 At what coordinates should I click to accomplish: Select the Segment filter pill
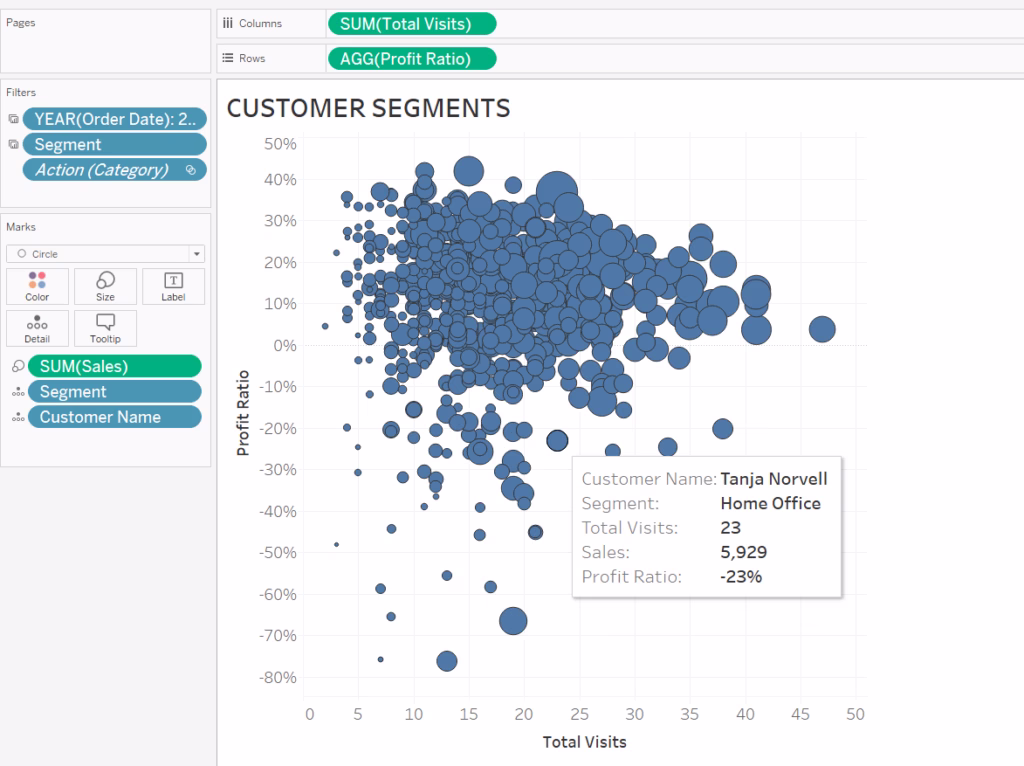114,145
